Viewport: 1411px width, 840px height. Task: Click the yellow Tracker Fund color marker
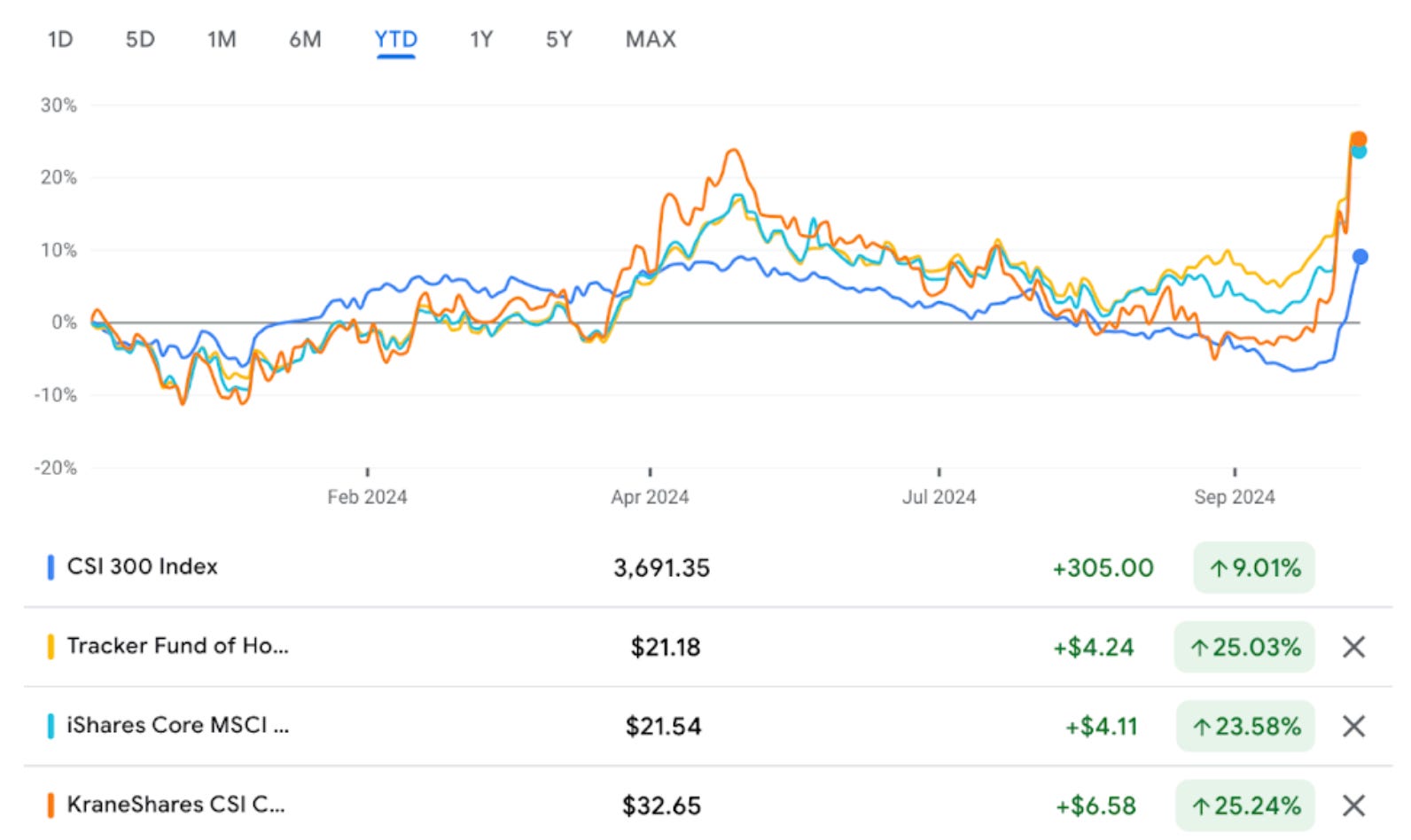pyautogui.click(x=51, y=647)
